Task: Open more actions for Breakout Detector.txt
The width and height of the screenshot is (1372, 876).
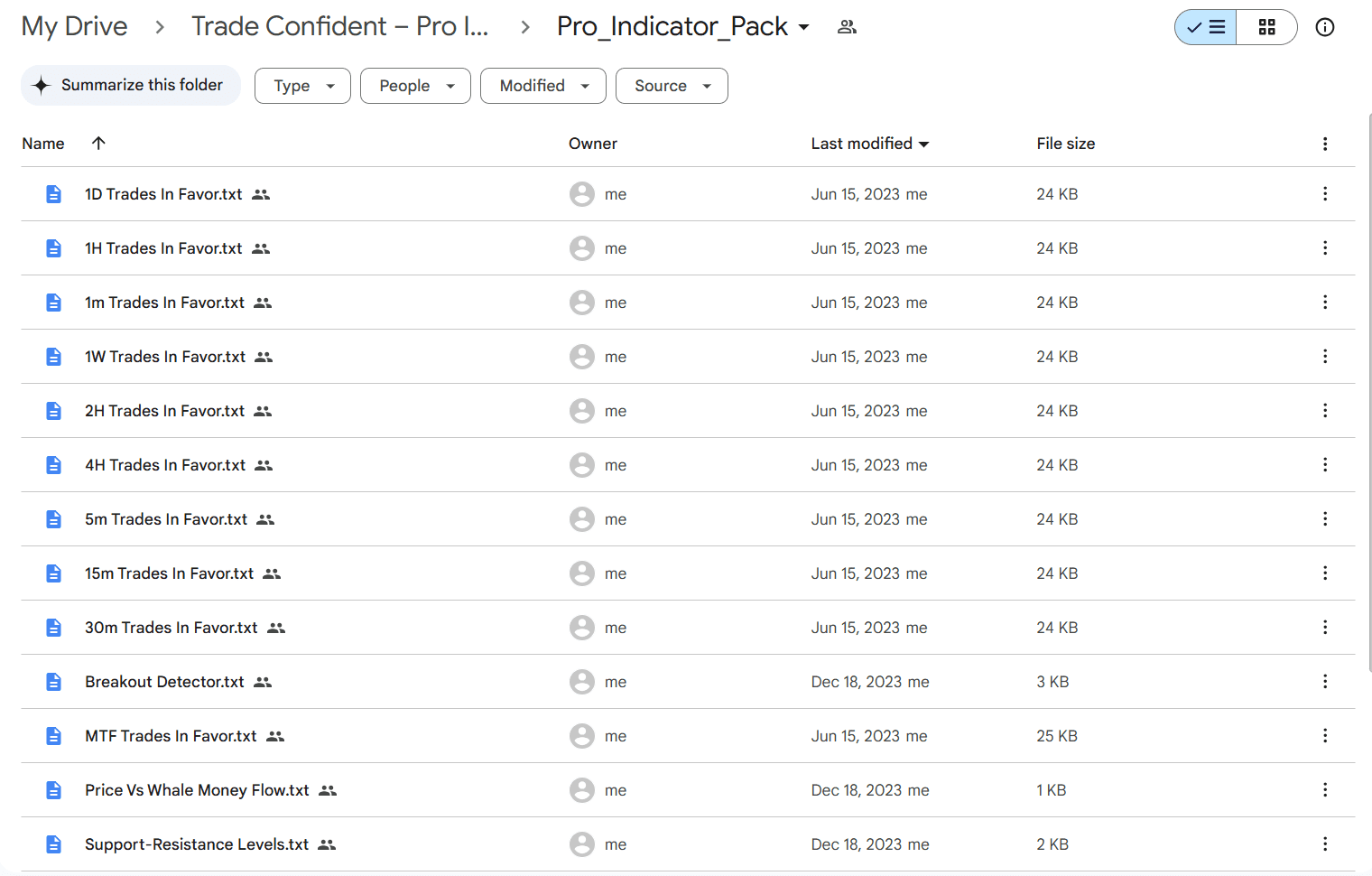Action: (1324, 682)
